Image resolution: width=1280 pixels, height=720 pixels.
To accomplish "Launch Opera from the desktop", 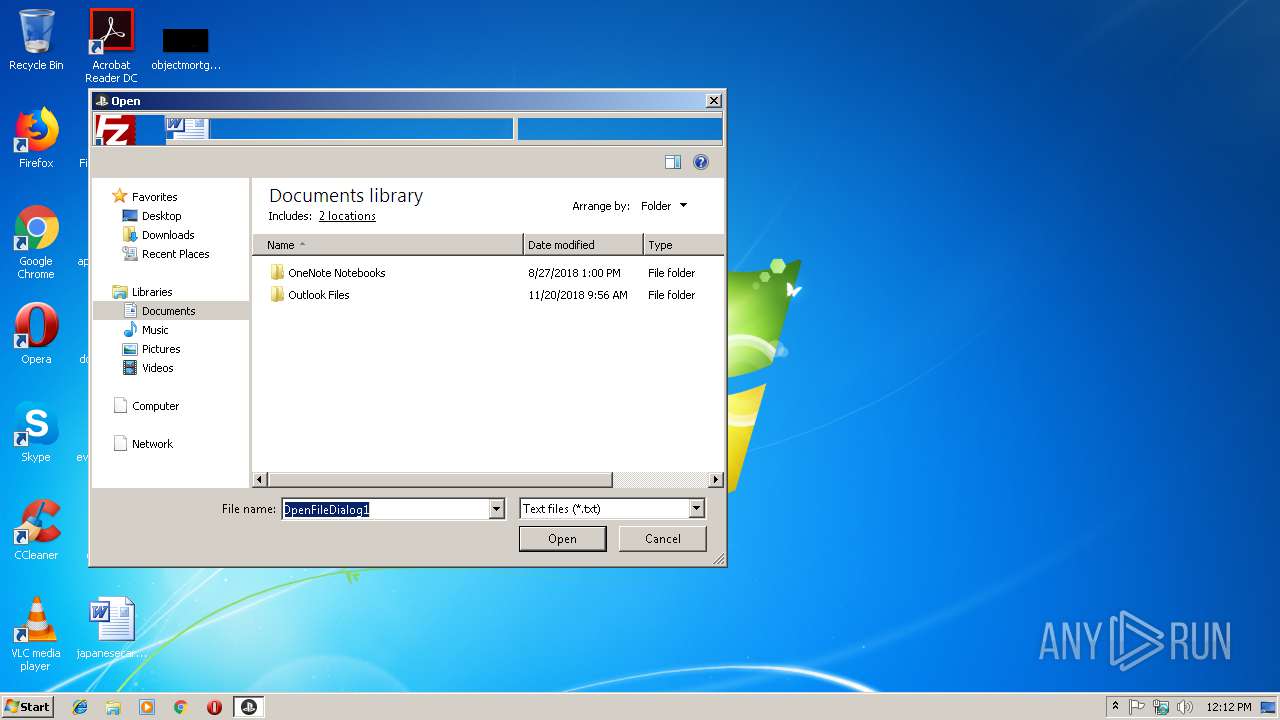I will pos(36,333).
